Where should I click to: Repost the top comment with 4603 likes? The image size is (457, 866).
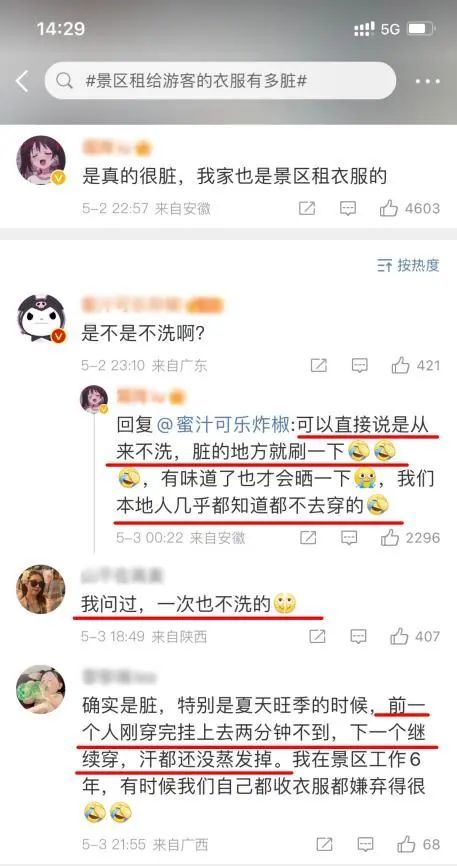point(307,208)
